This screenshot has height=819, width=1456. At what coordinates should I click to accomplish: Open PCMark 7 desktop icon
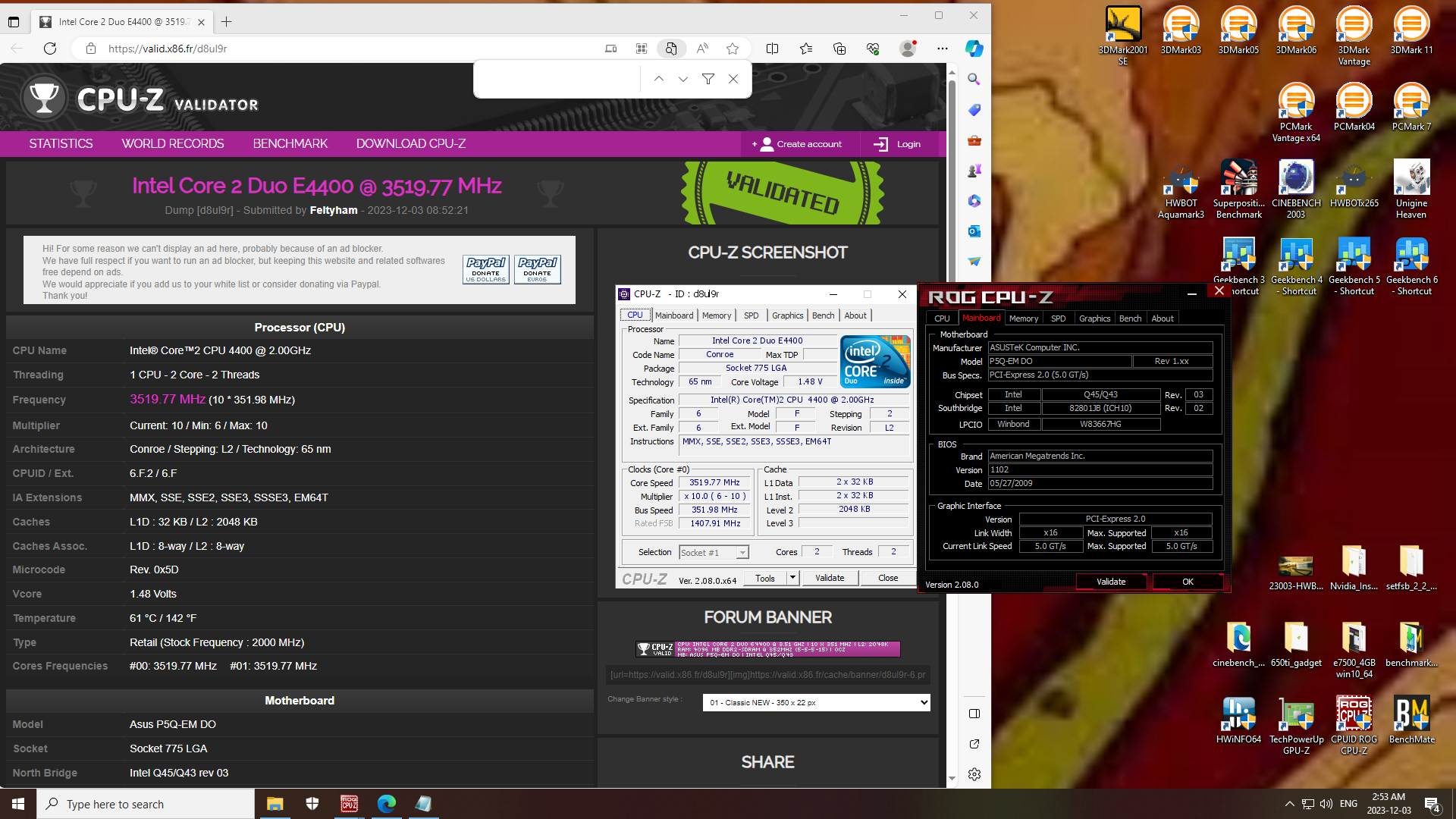(1411, 107)
